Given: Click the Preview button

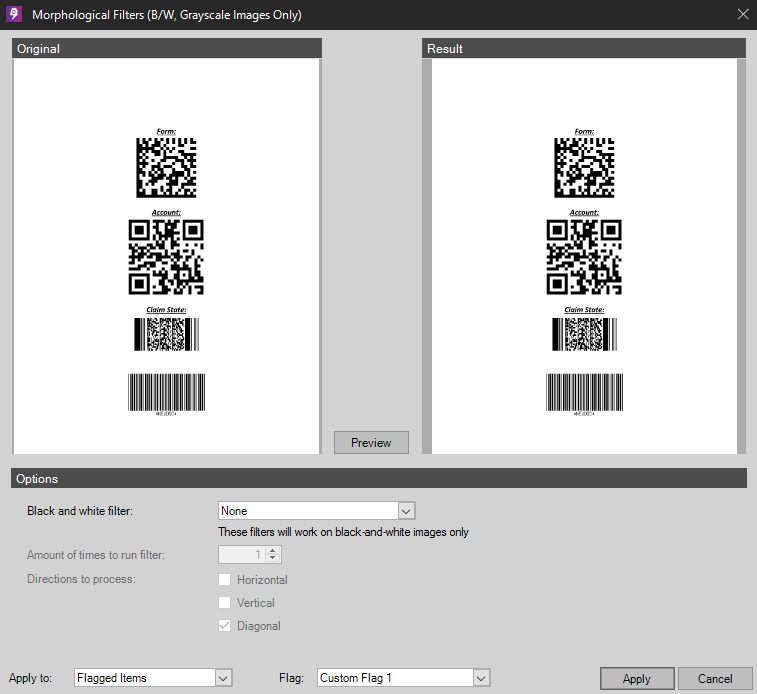Looking at the screenshot, I should 371,443.
